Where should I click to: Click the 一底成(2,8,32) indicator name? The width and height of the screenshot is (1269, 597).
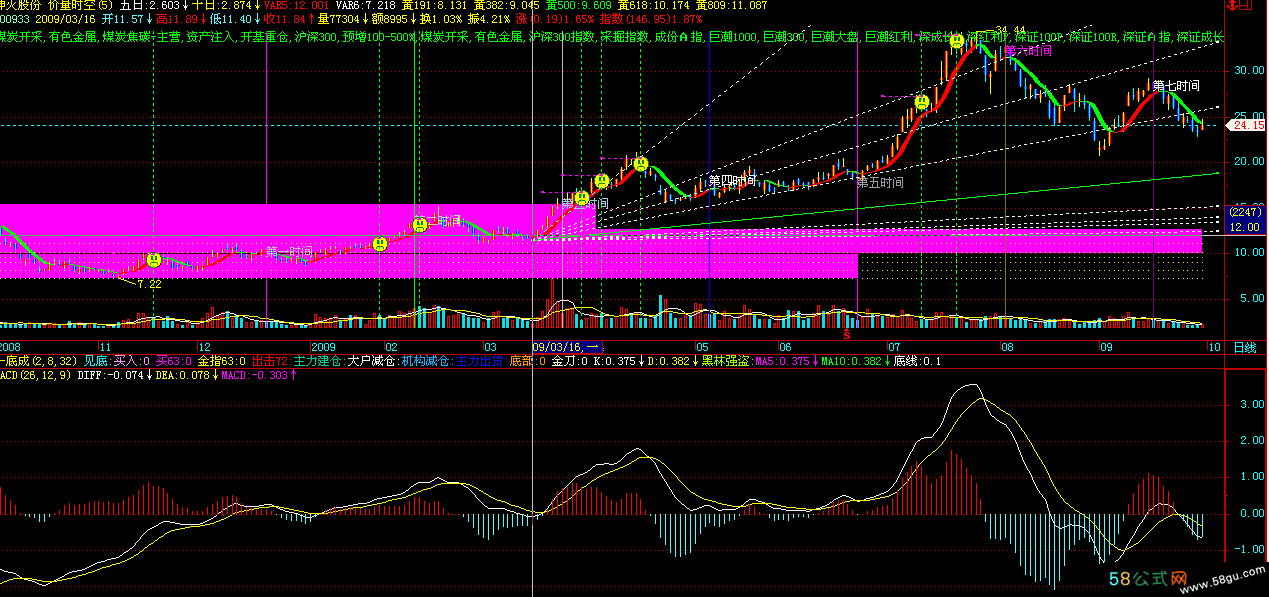coord(38,361)
